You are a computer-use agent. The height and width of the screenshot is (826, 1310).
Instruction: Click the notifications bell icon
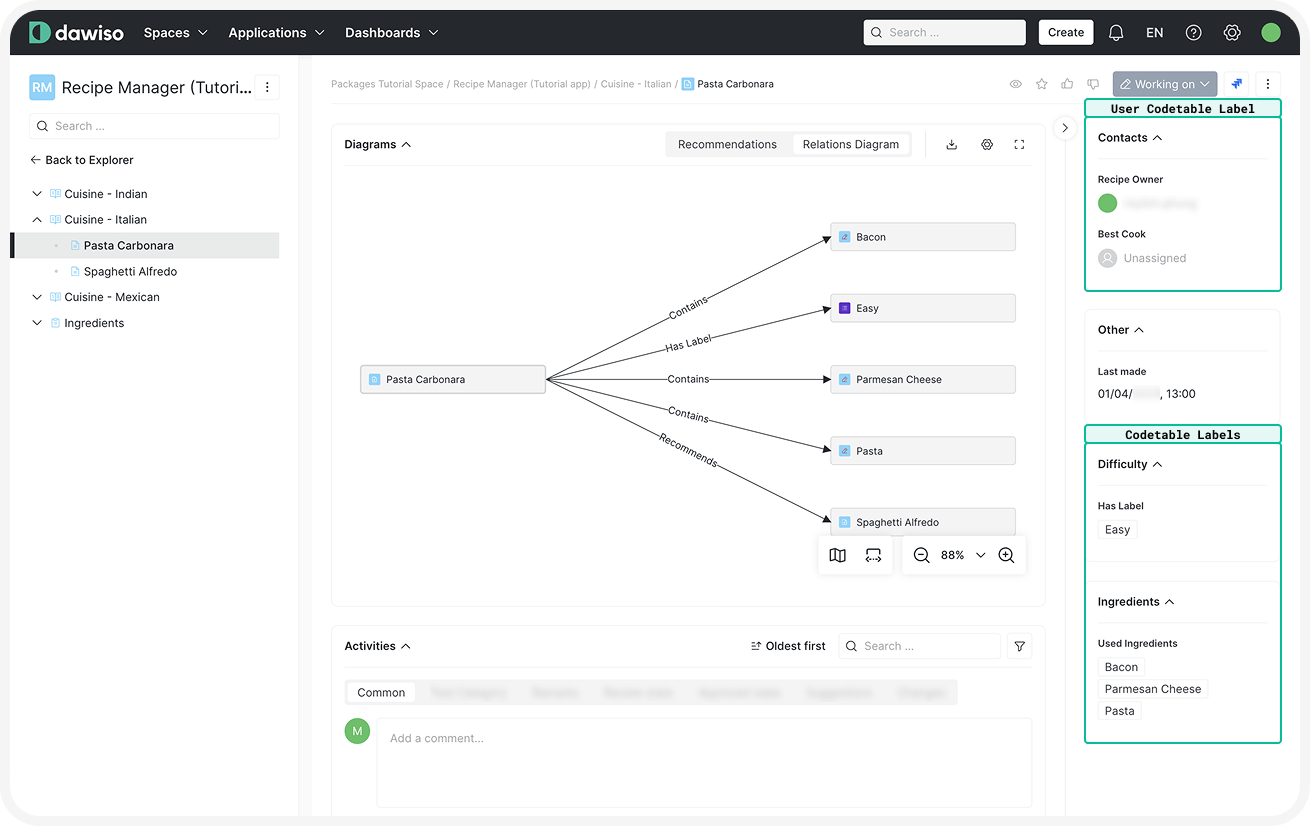[x=1116, y=33]
